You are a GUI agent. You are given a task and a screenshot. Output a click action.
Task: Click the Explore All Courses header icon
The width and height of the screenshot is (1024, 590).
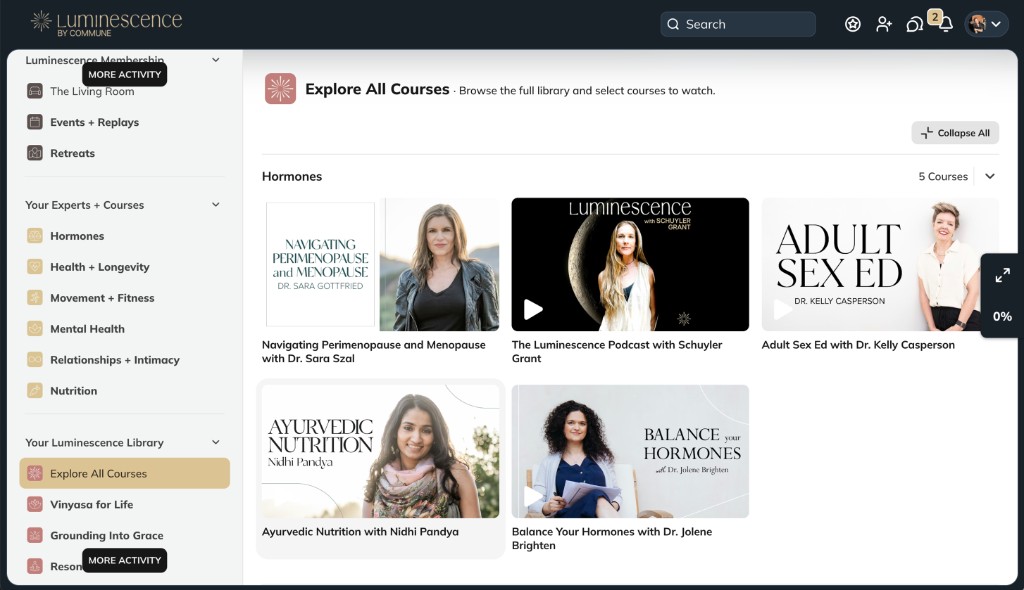[x=280, y=89]
